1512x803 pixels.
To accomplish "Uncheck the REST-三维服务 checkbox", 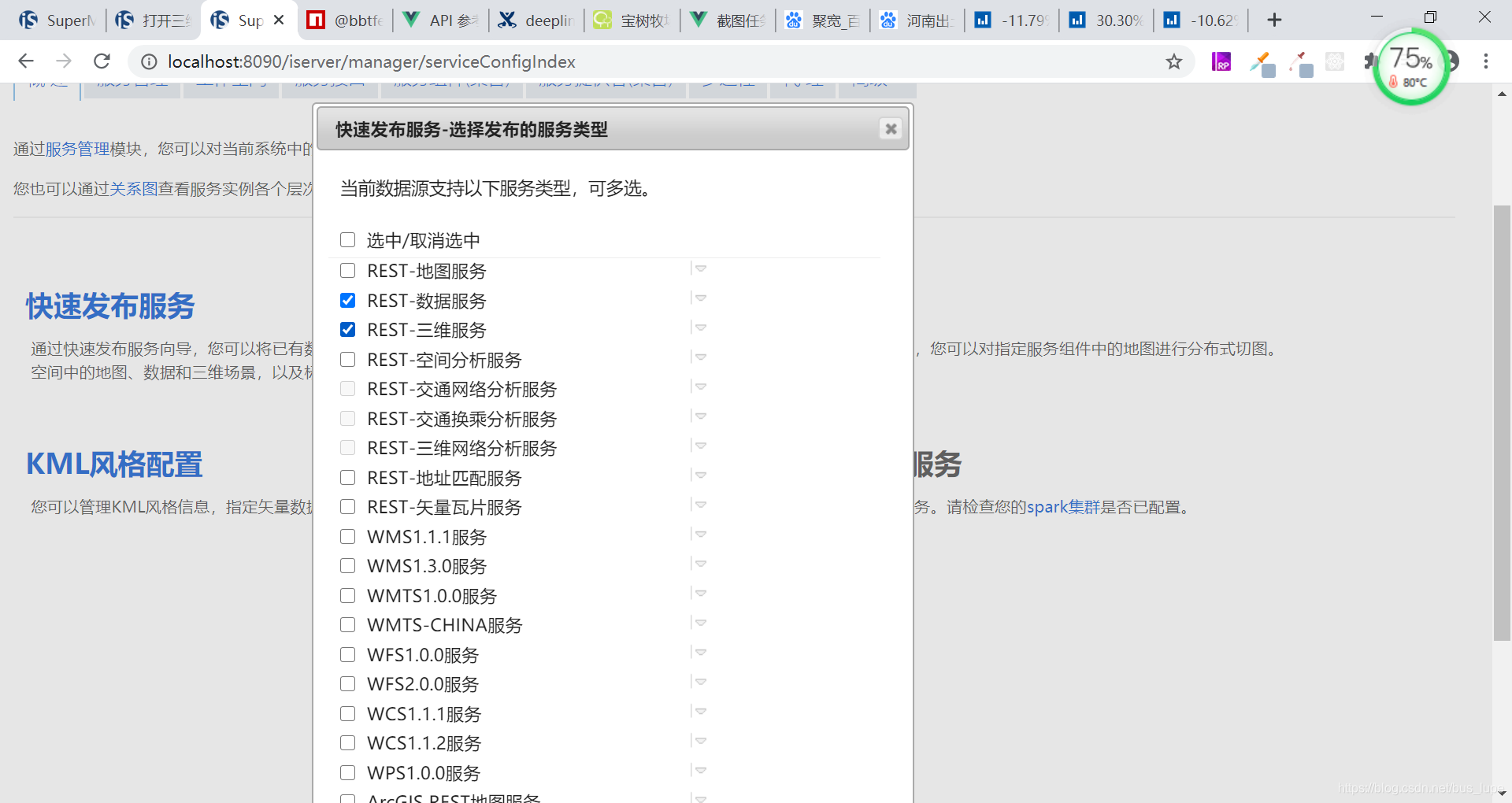I will tap(347, 330).
